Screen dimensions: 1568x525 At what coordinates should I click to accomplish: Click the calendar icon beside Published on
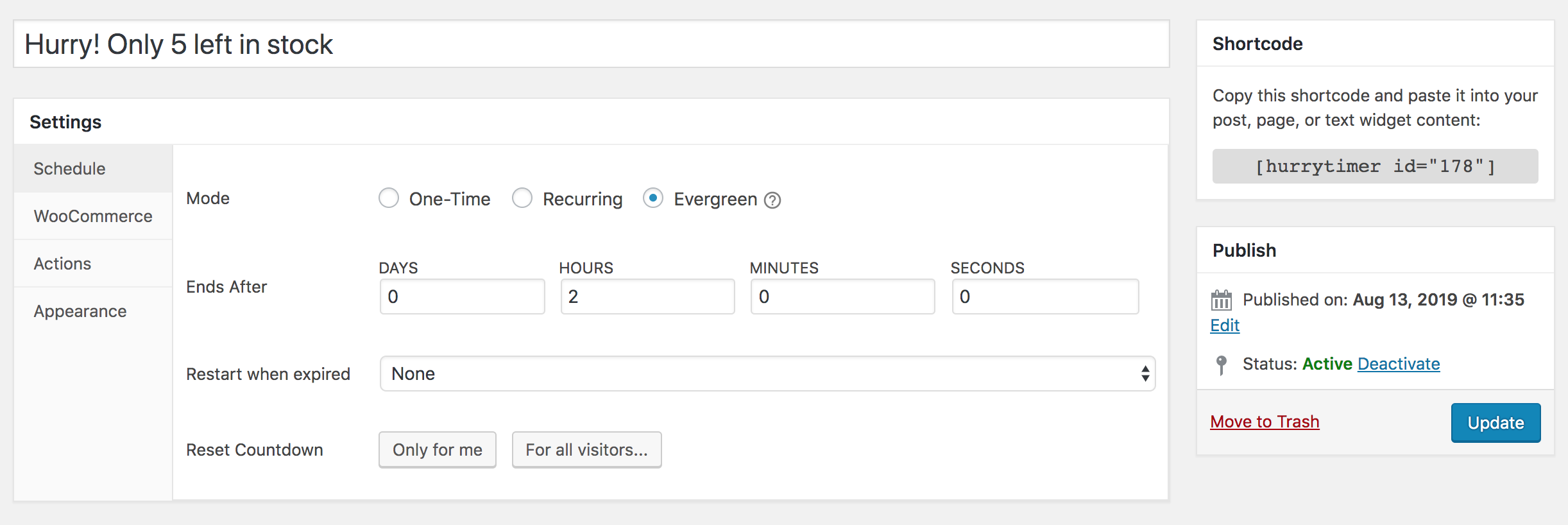coord(1221,300)
